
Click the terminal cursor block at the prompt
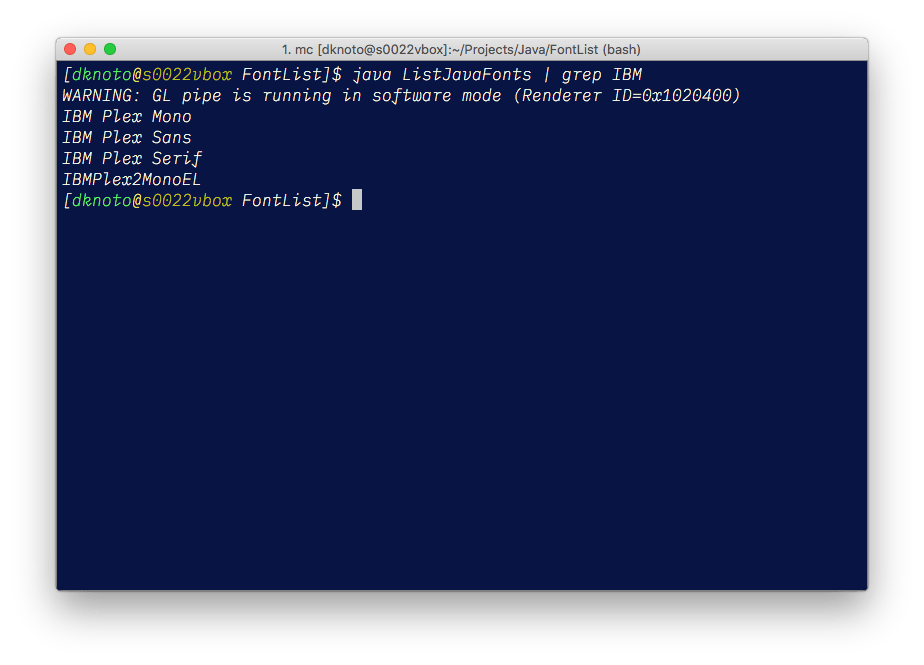tap(357, 200)
